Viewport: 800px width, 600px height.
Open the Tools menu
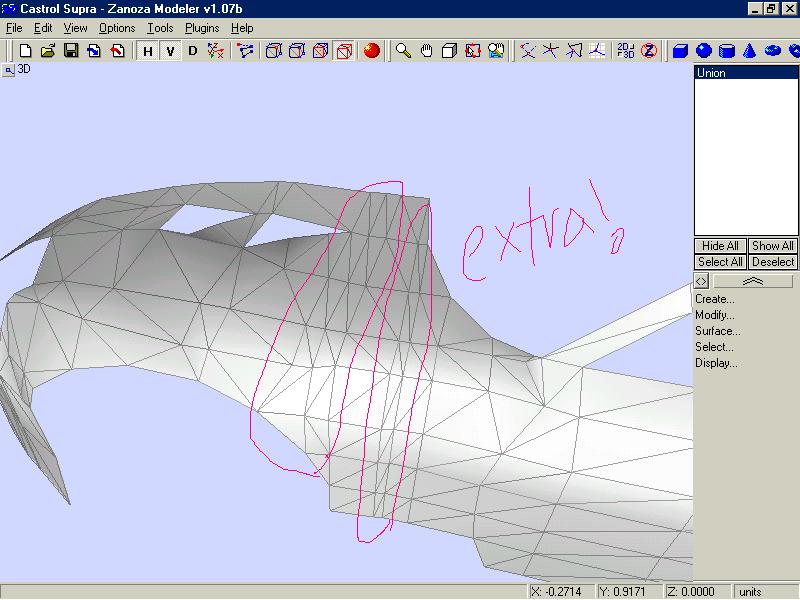[x=160, y=28]
